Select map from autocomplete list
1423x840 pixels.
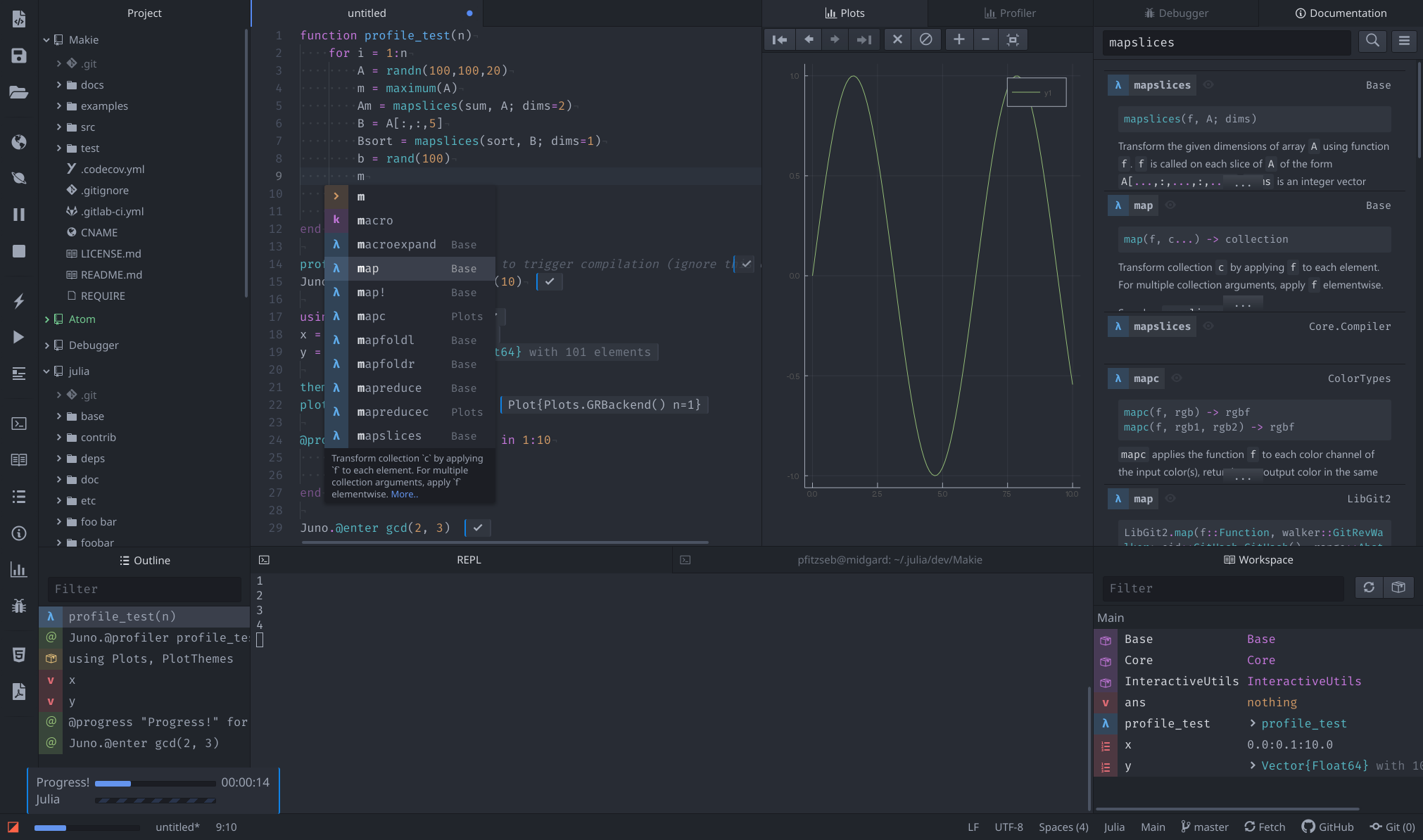coord(368,268)
